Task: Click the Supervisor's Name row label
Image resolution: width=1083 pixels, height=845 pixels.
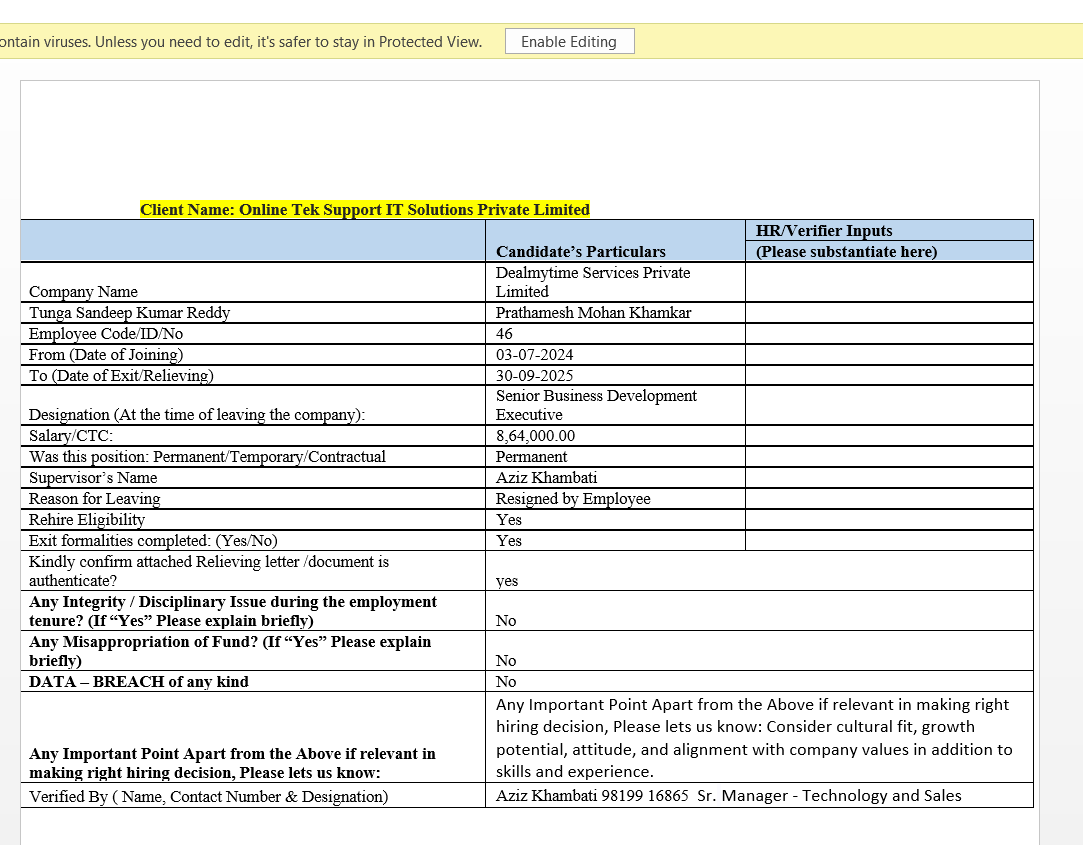Action: coord(93,478)
